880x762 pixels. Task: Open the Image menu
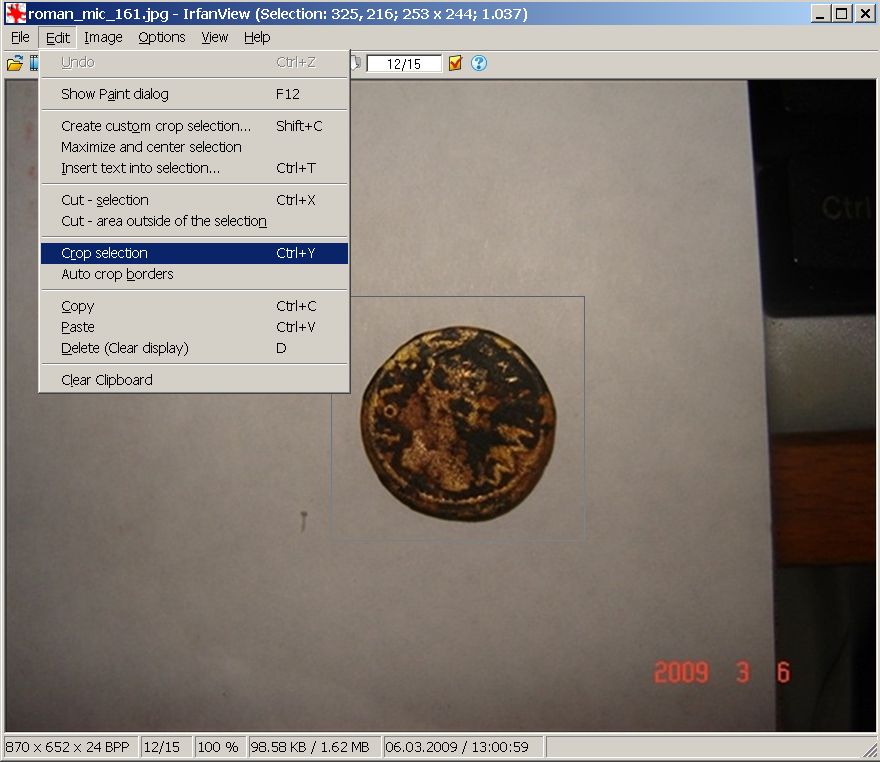click(x=103, y=37)
